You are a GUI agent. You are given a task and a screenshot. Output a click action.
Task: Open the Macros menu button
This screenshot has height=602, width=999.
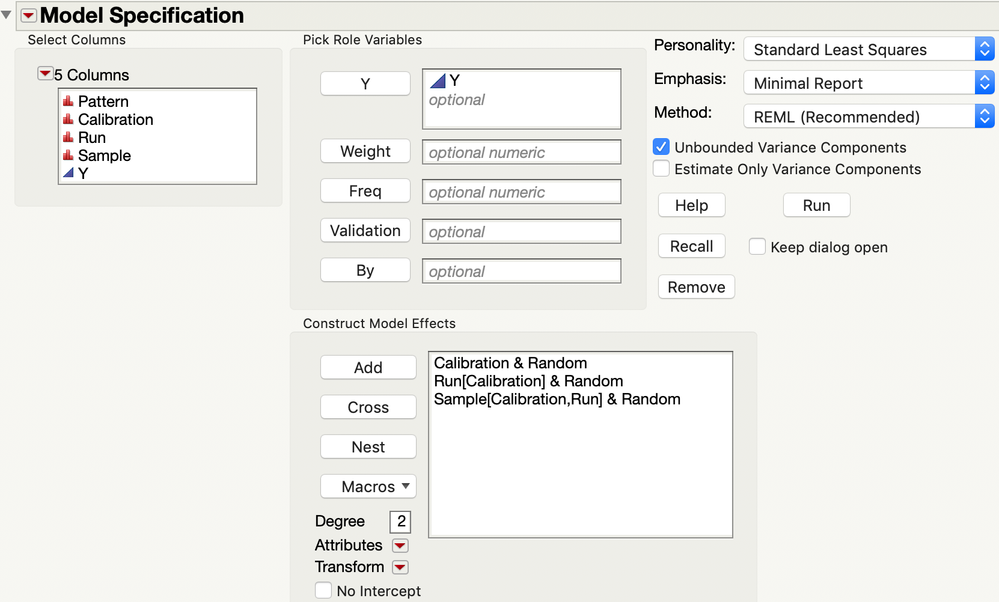click(x=368, y=486)
